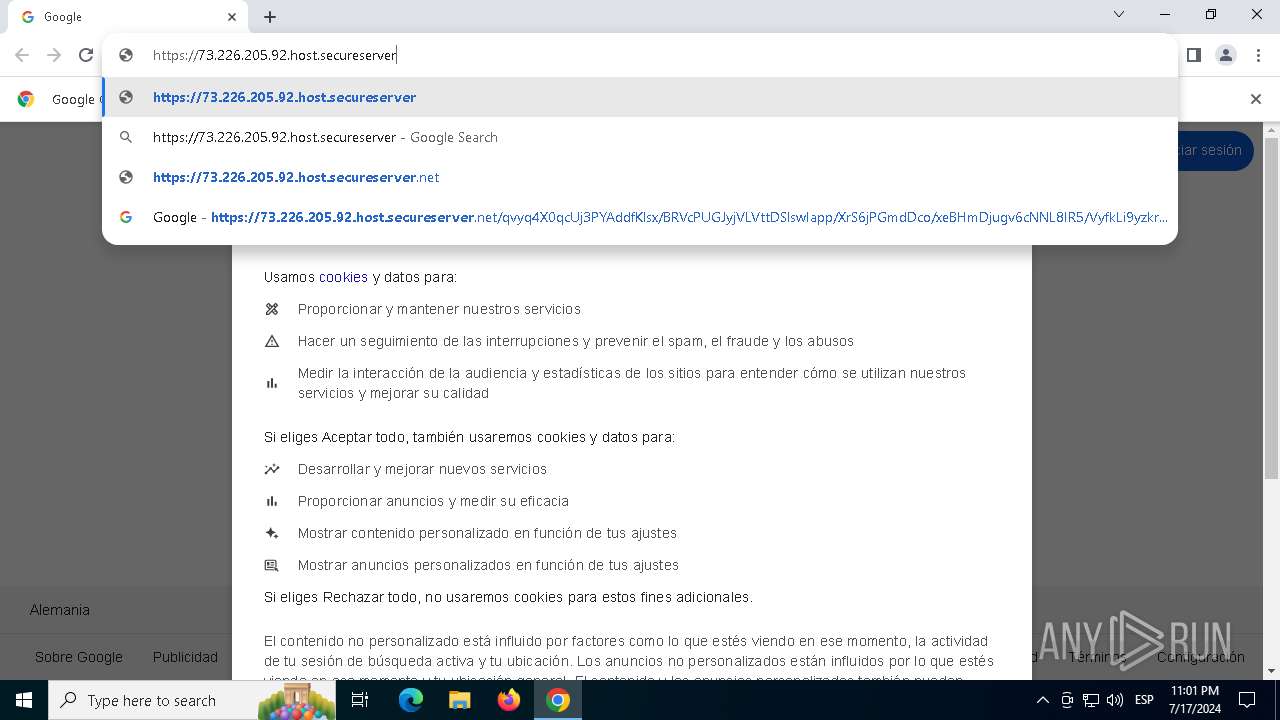This screenshot has width=1280, height=720.
Task: Click the ESP language indicator
Action: (1144, 700)
